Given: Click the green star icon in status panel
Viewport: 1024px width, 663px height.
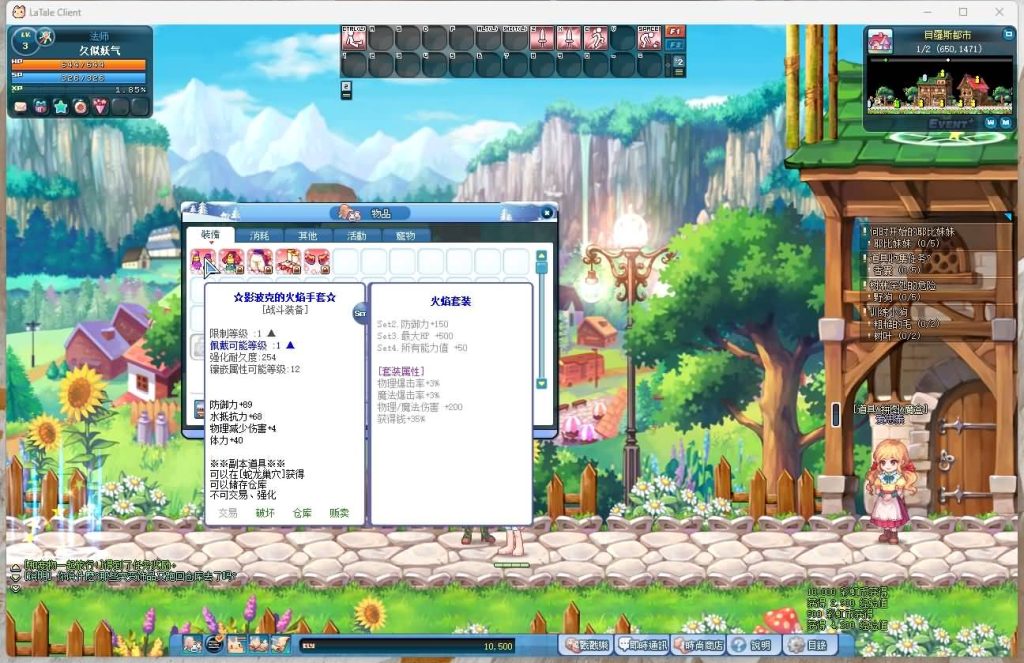Looking at the screenshot, I should tap(60, 106).
